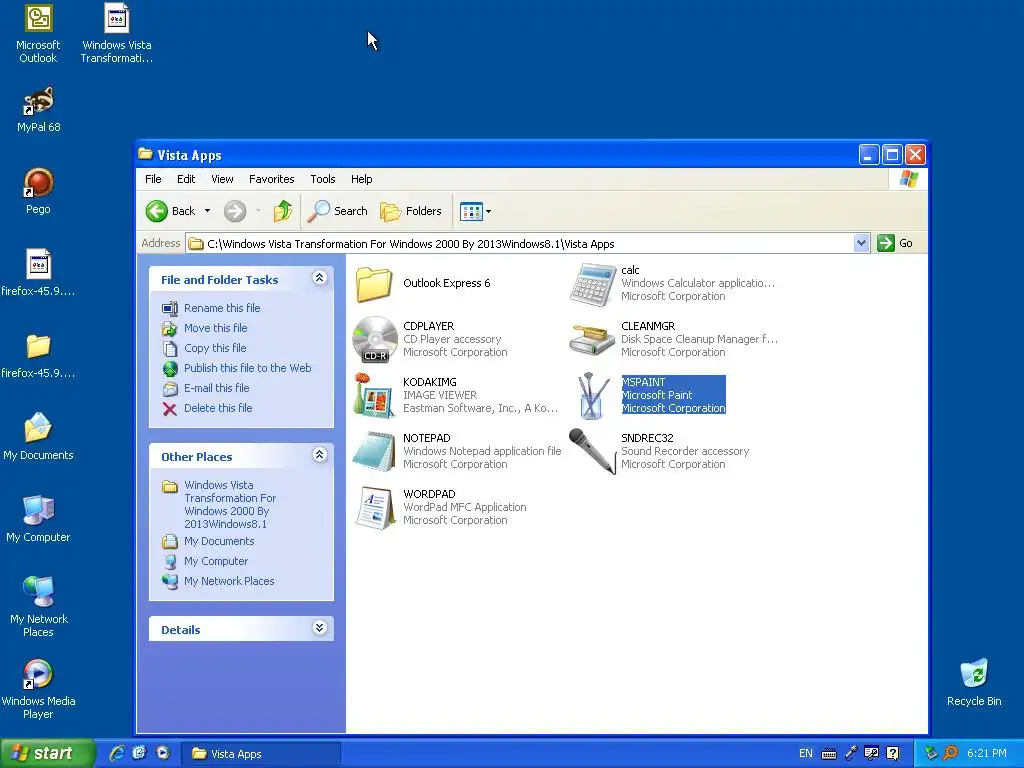
Task: Open the Forward history dropdown arrow
Action: coord(259,211)
